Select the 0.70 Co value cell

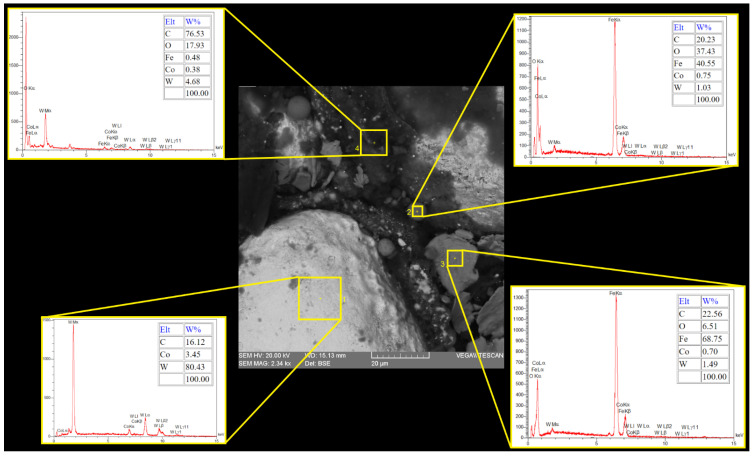point(715,352)
